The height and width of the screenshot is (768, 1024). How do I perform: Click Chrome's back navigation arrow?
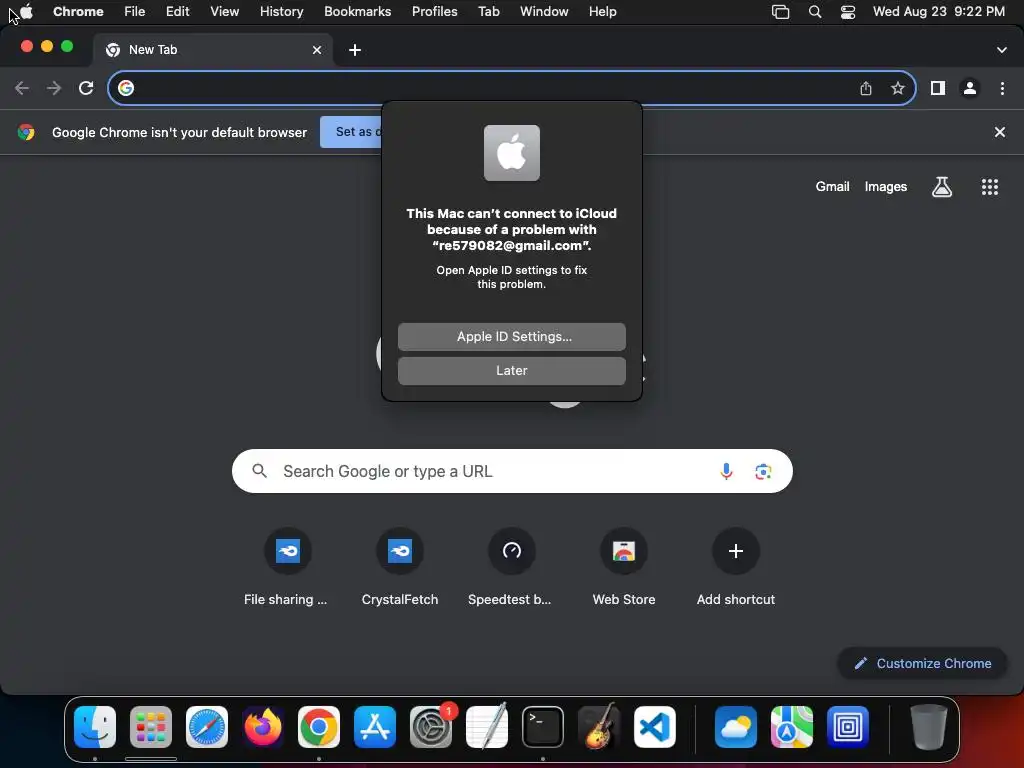22,88
